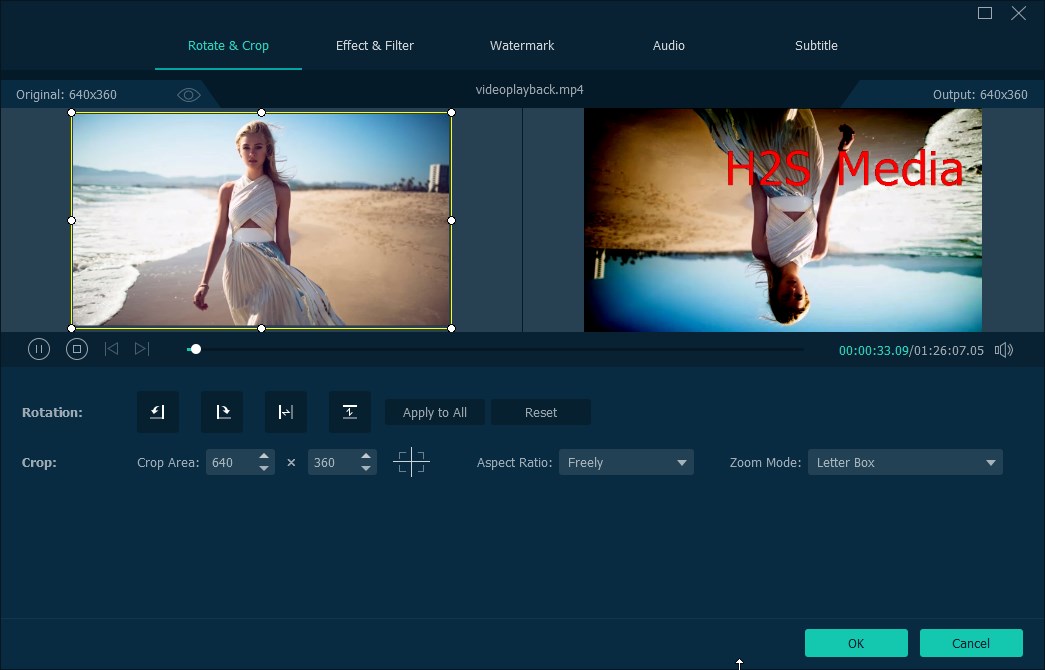1045x670 pixels.
Task: Increase crop width value
Action: coord(264,456)
